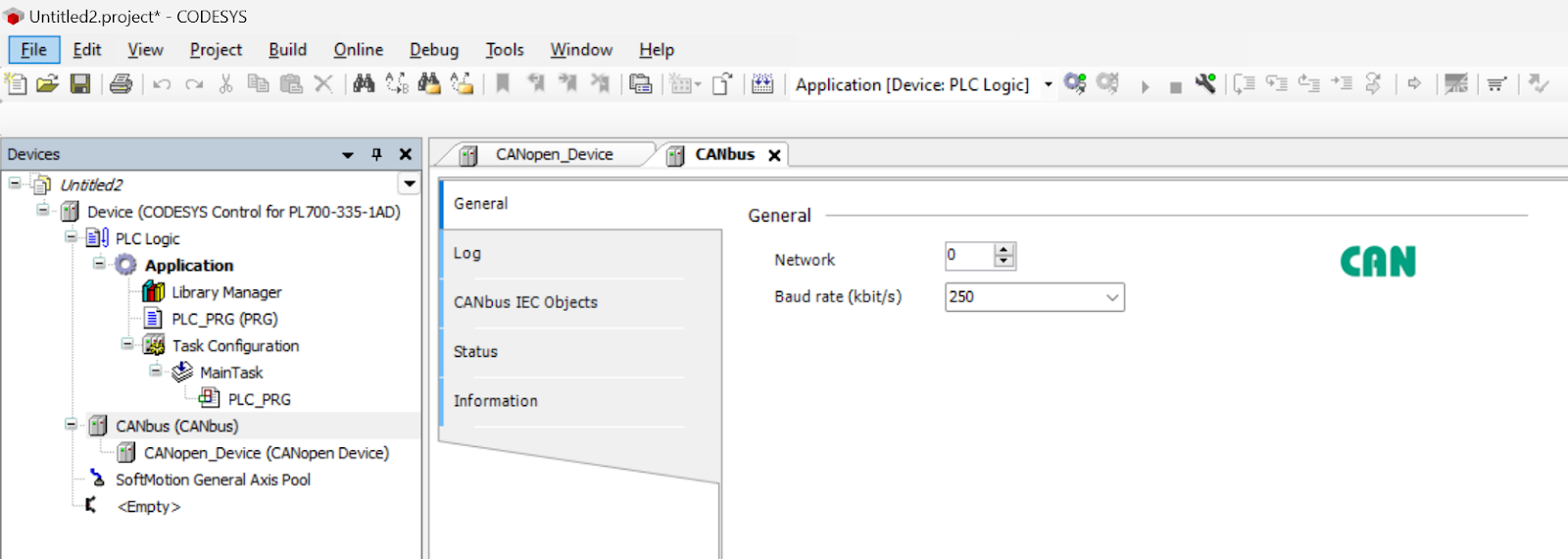Open the Devices panel dropdown arrow

pos(348,155)
